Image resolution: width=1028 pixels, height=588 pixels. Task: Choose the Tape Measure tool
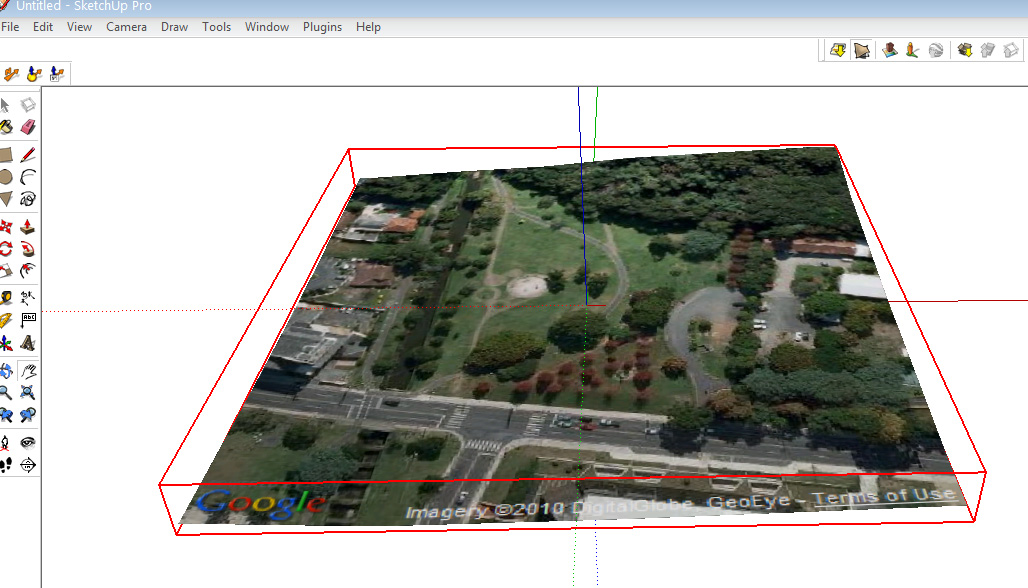click(6, 297)
